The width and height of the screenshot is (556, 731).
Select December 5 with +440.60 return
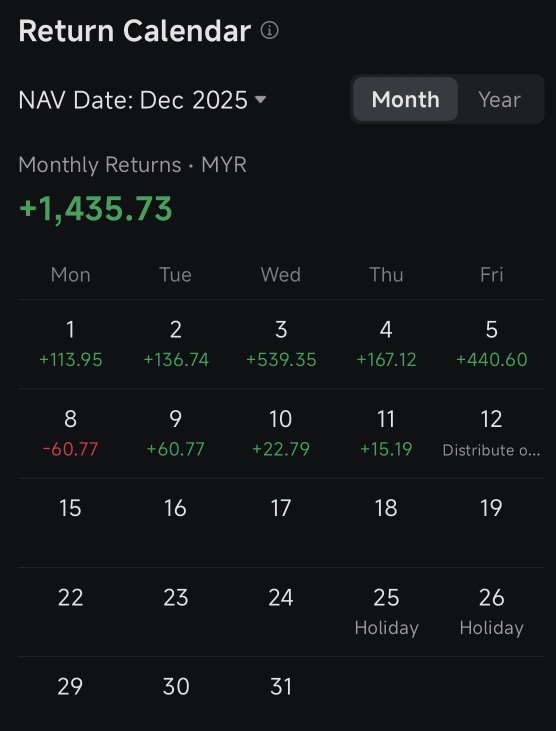[x=492, y=344]
